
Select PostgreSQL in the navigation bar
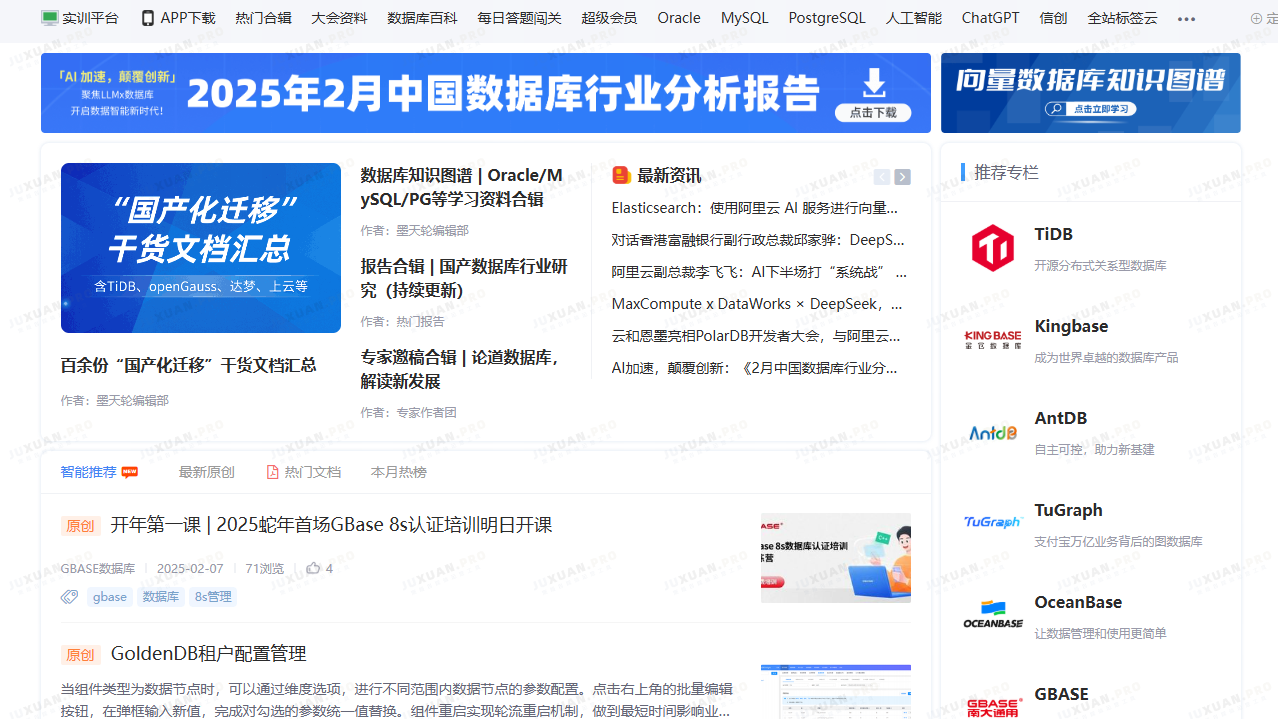(827, 18)
